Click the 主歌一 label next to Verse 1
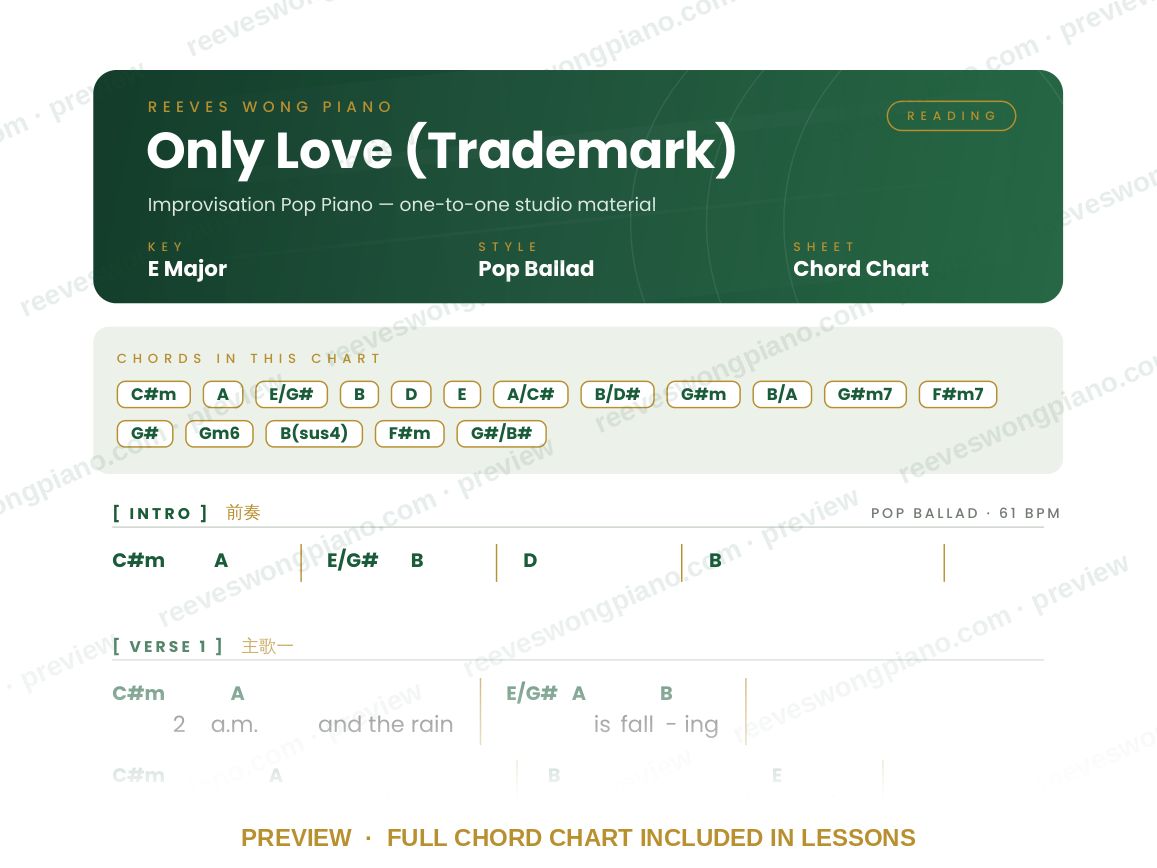Image resolution: width=1157 pixels, height=868 pixels. [267, 646]
